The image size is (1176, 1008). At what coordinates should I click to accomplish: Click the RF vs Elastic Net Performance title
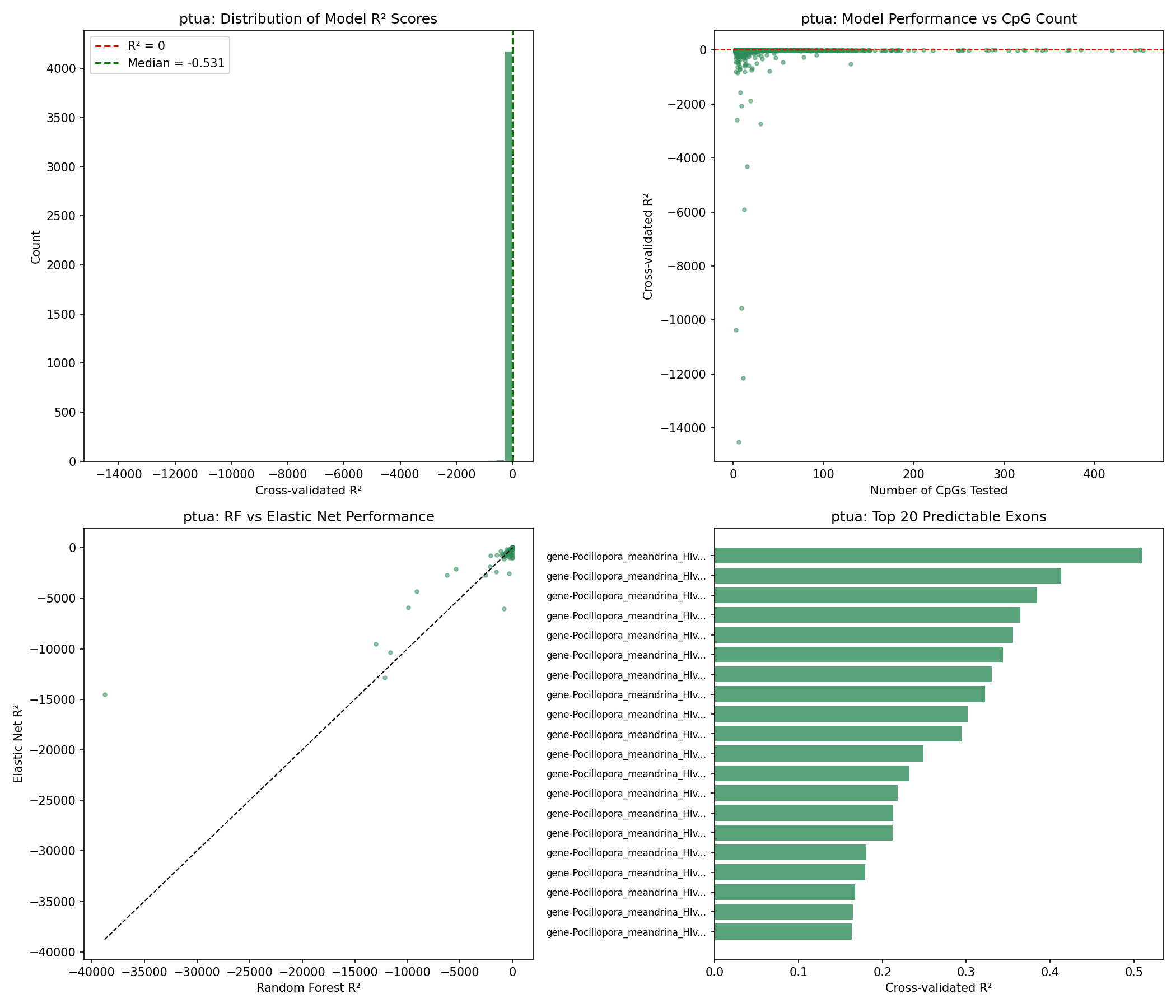tap(308, 516)
